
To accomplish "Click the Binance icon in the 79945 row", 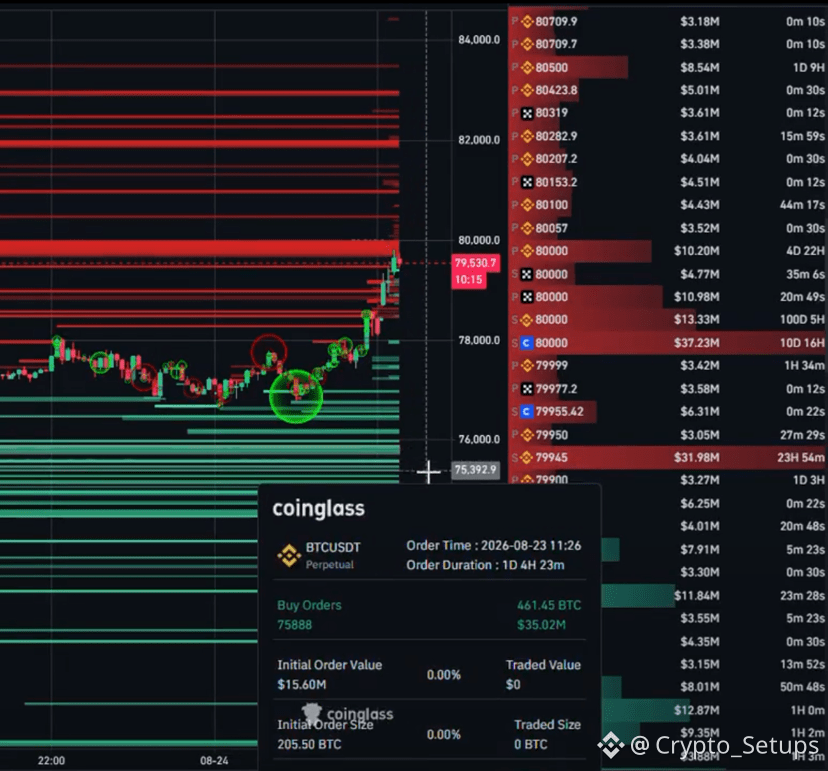I will [527, 457].
